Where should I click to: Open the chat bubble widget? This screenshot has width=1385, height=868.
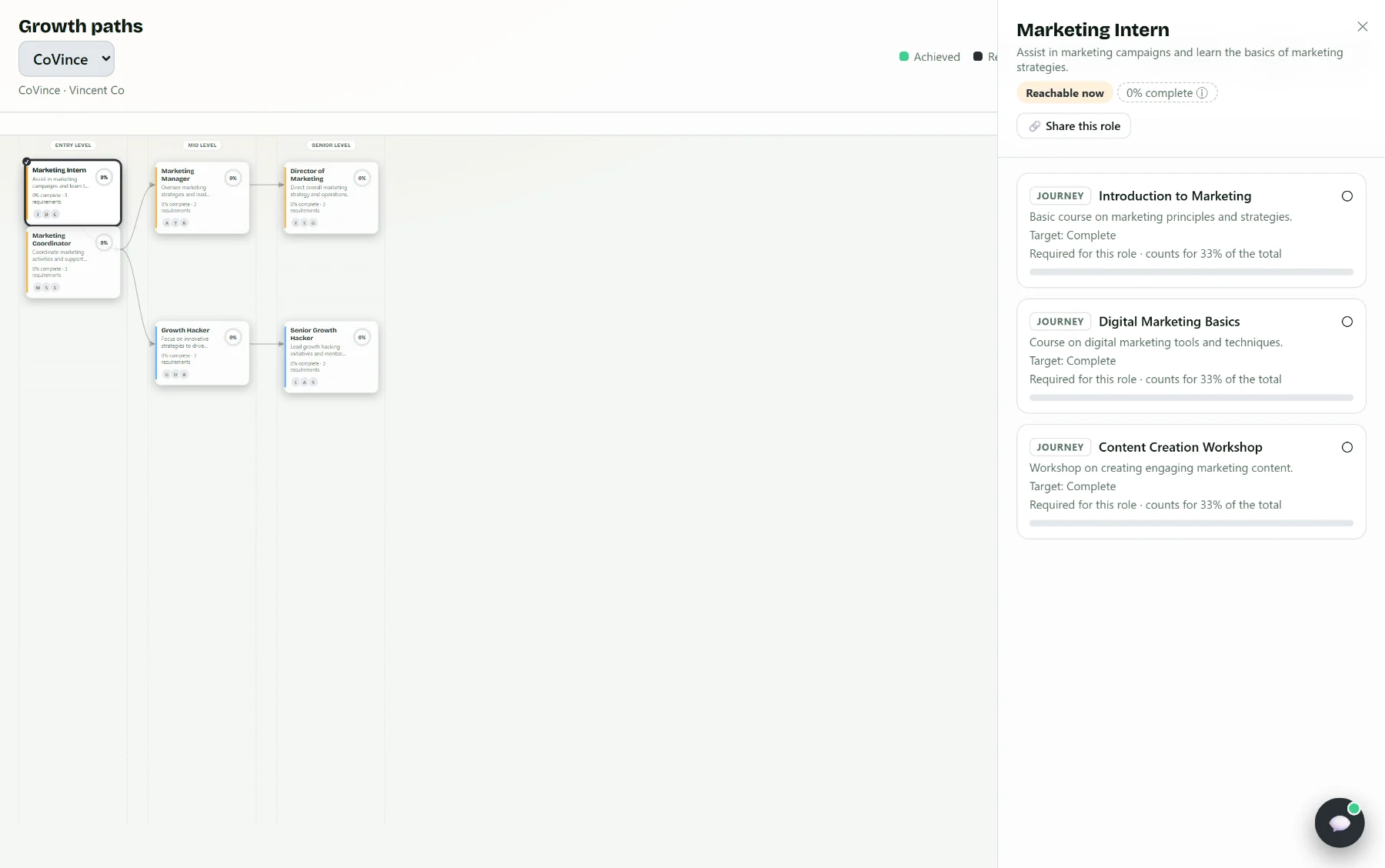(x=1340, y=823)
